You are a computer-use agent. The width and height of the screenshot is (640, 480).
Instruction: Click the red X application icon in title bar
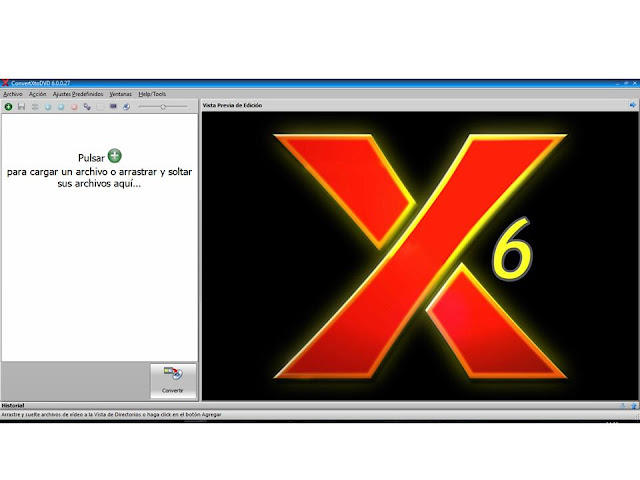[x=5, y=83]
